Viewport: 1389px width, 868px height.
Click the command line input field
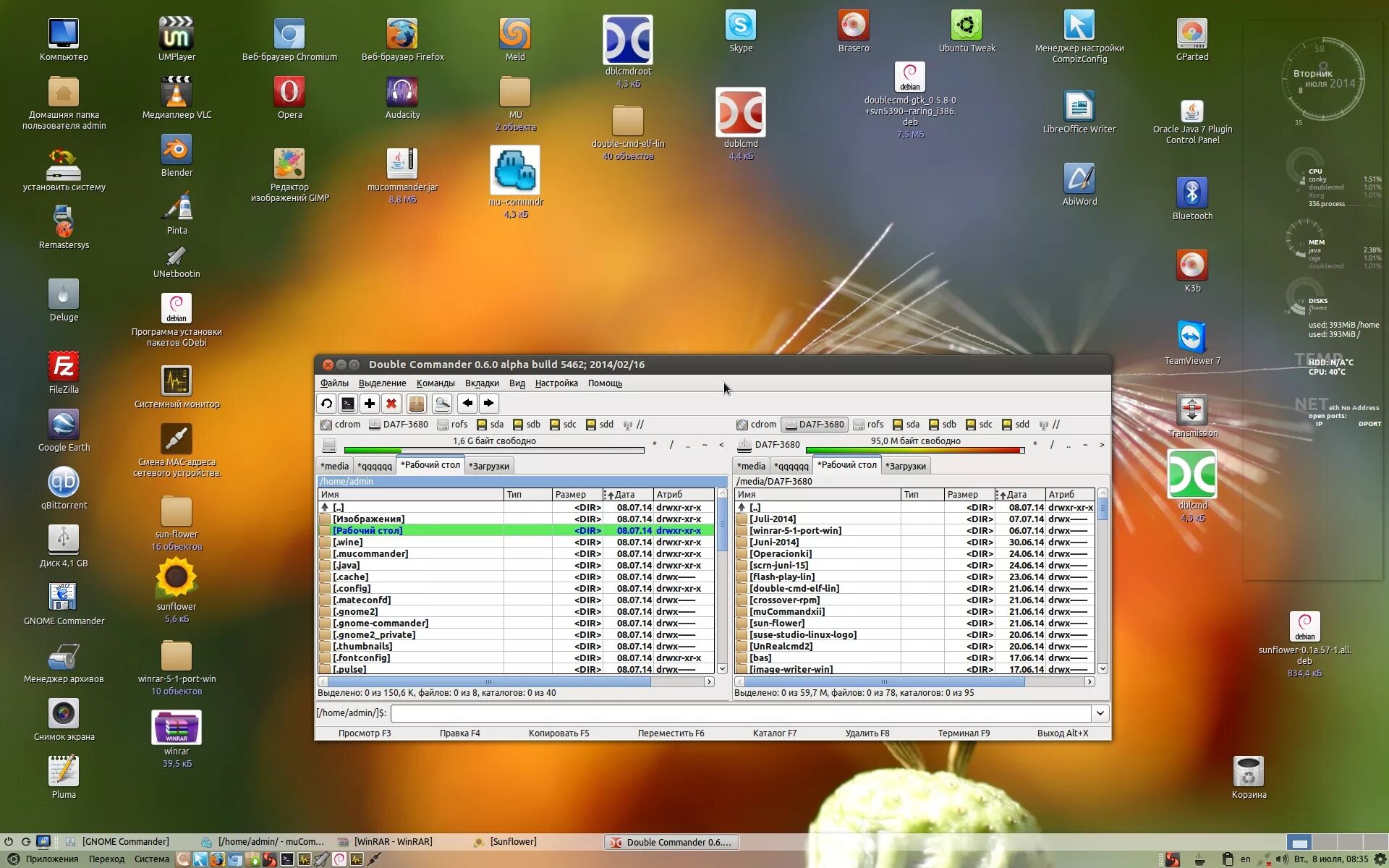click(x=741, y=713)
